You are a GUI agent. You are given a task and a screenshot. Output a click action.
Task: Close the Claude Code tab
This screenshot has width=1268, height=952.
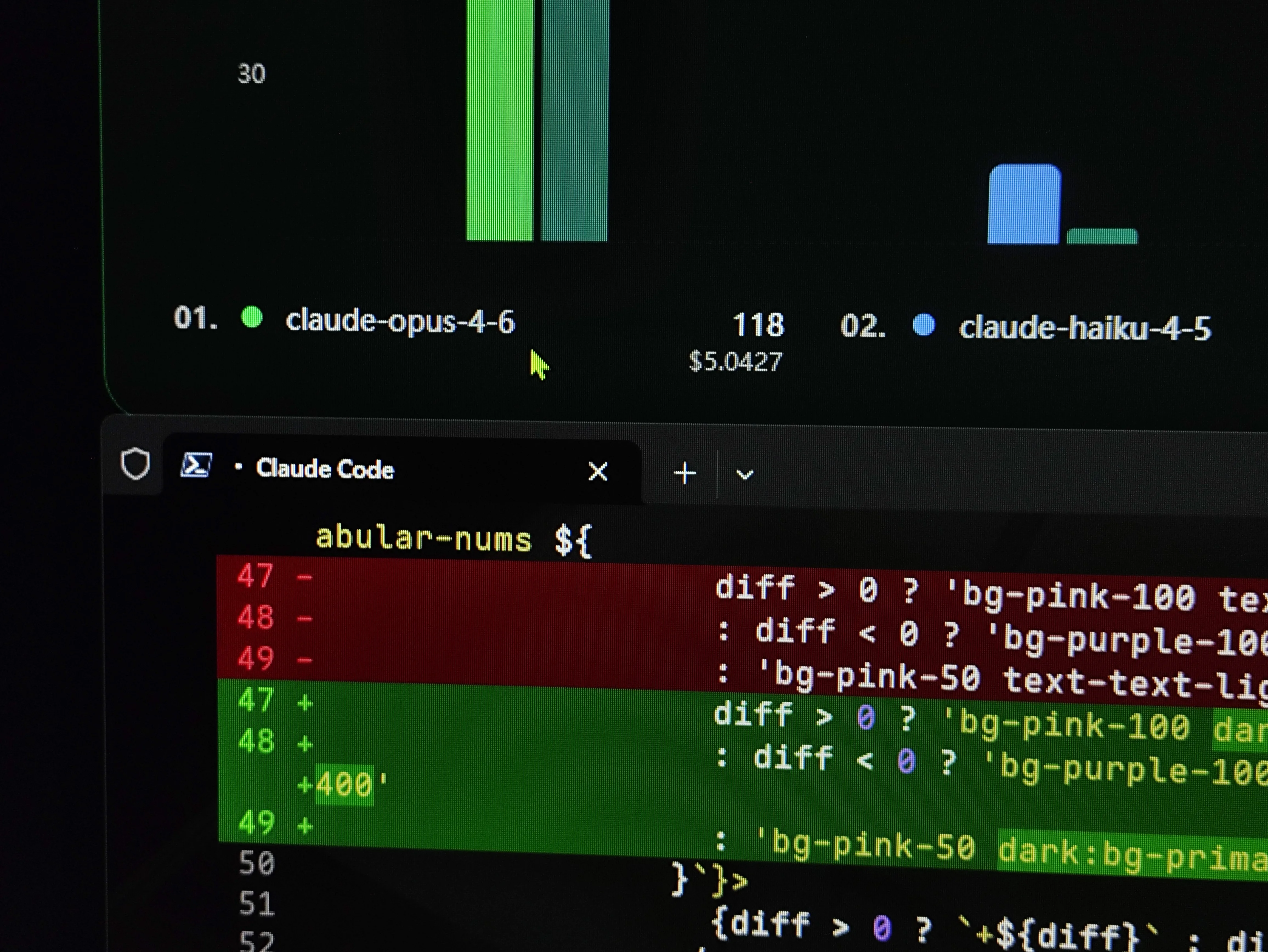(598, 471)
